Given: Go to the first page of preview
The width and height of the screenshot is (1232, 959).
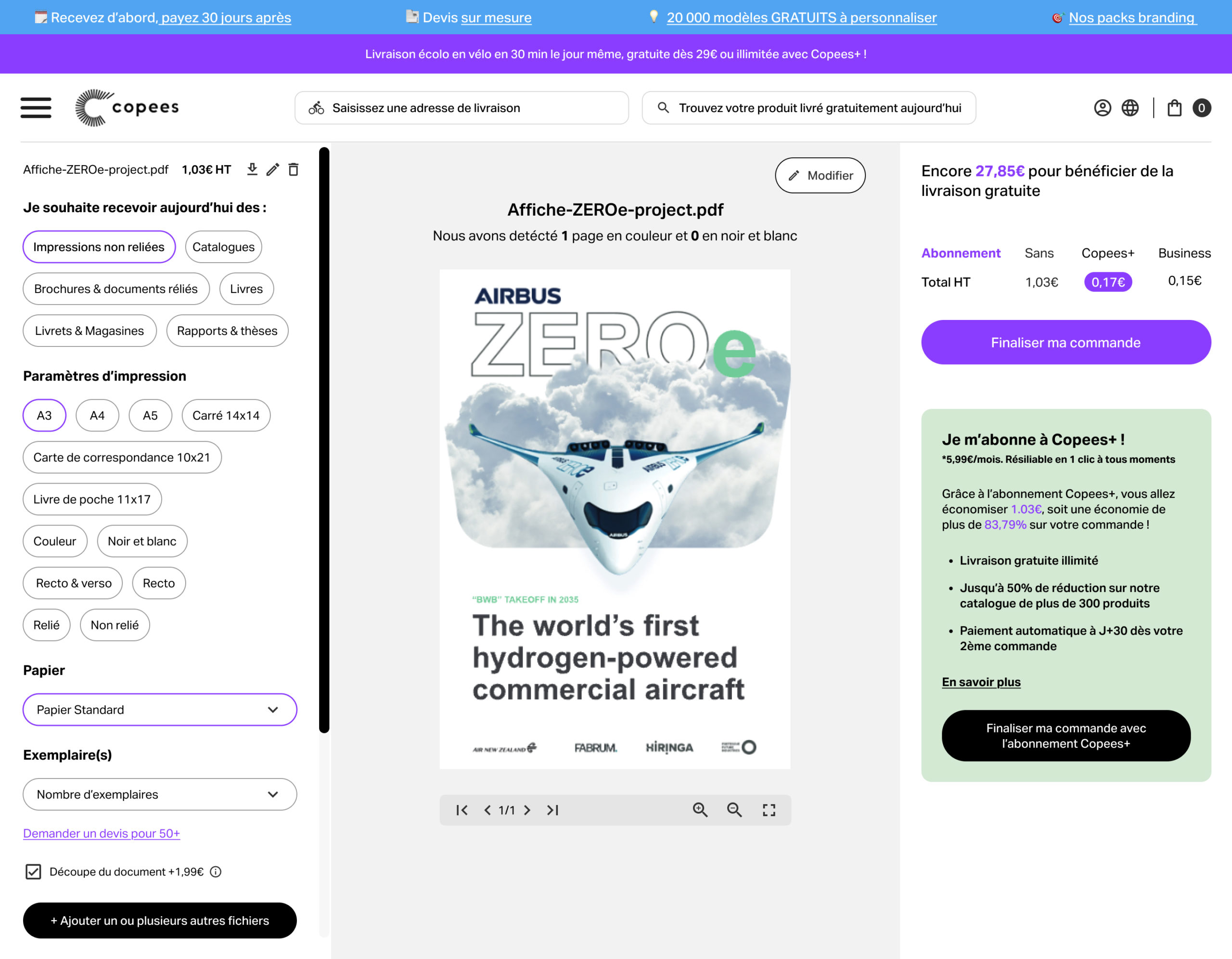Looking at the screenshot, I should [x=462, y=810].
